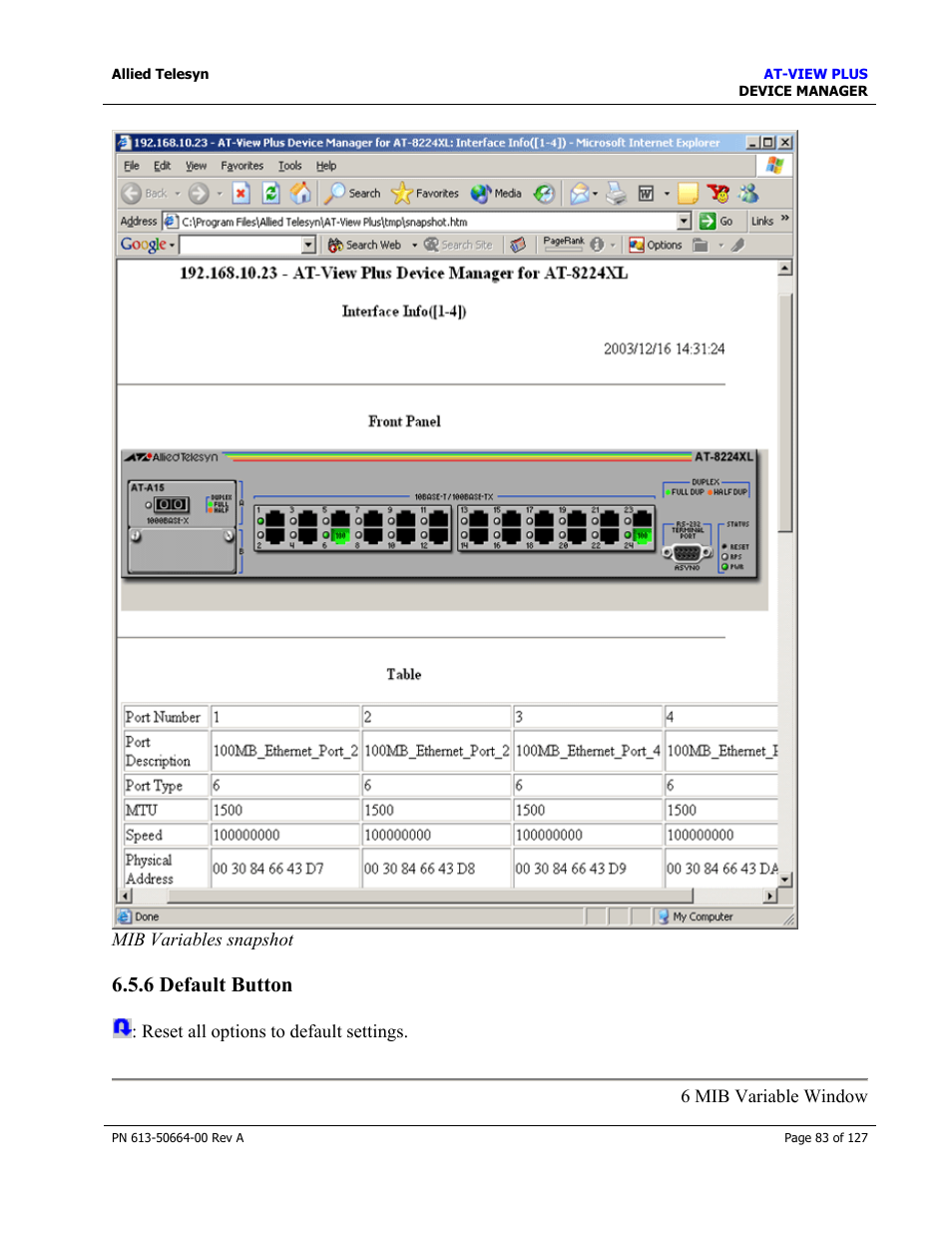Click the Print icon

click(616, 194)
